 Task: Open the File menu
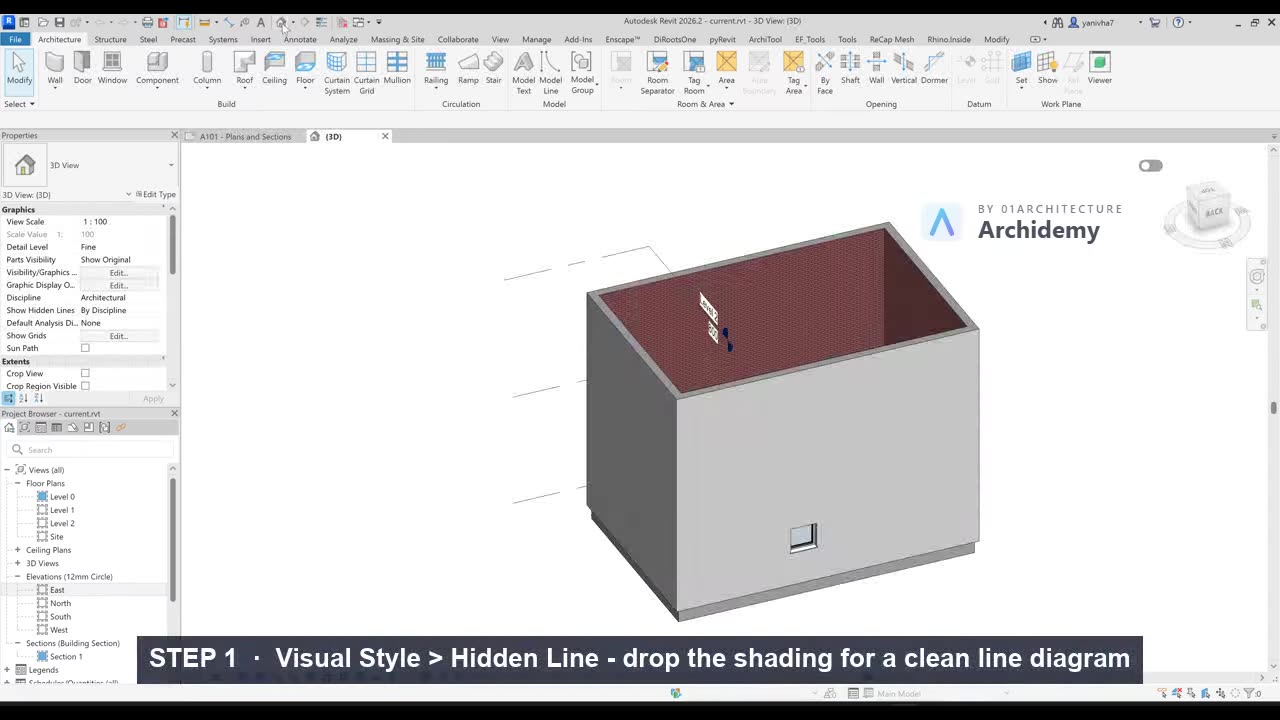15,39
